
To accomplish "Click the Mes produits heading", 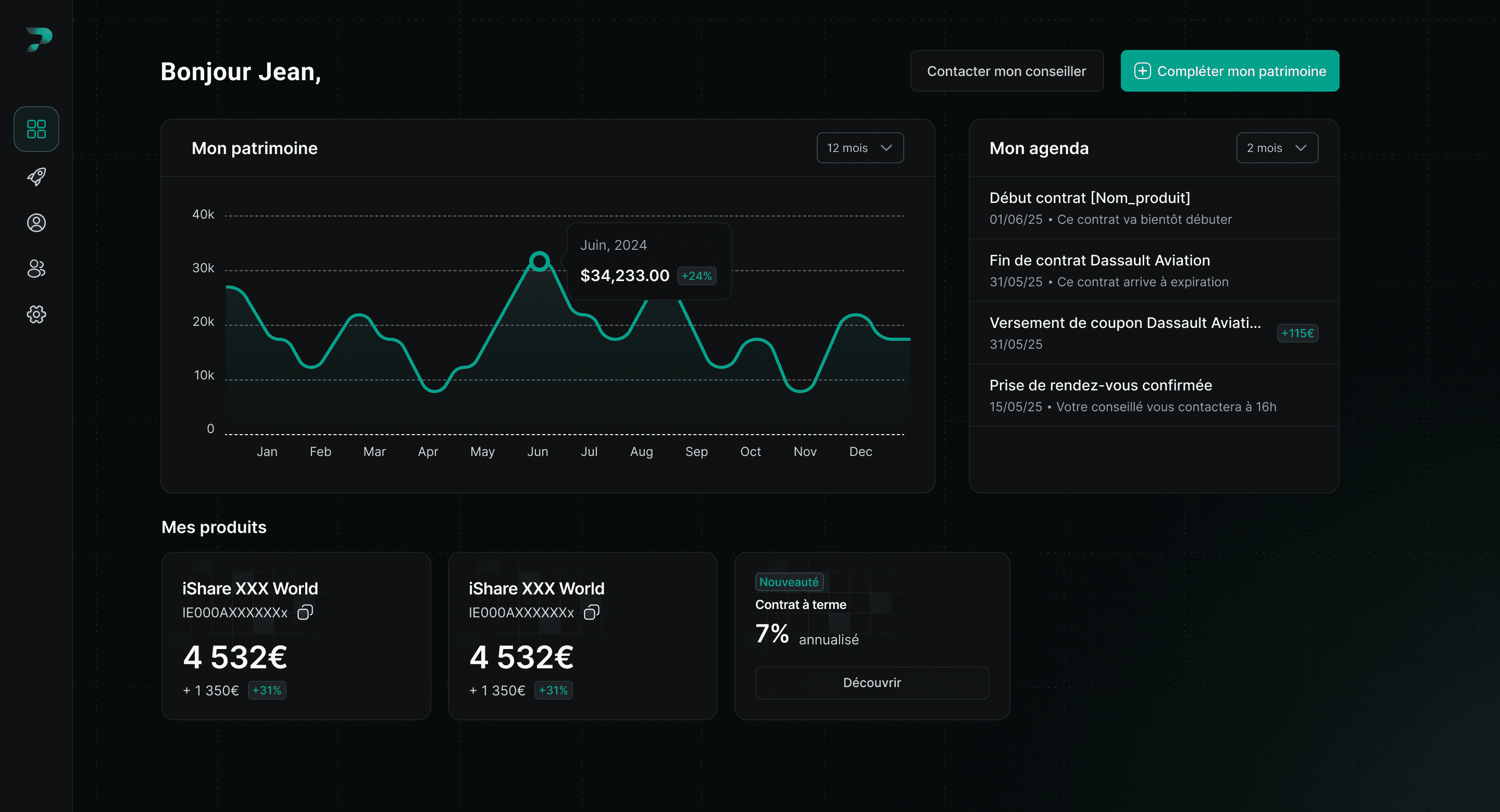I will tap(214, 527).
